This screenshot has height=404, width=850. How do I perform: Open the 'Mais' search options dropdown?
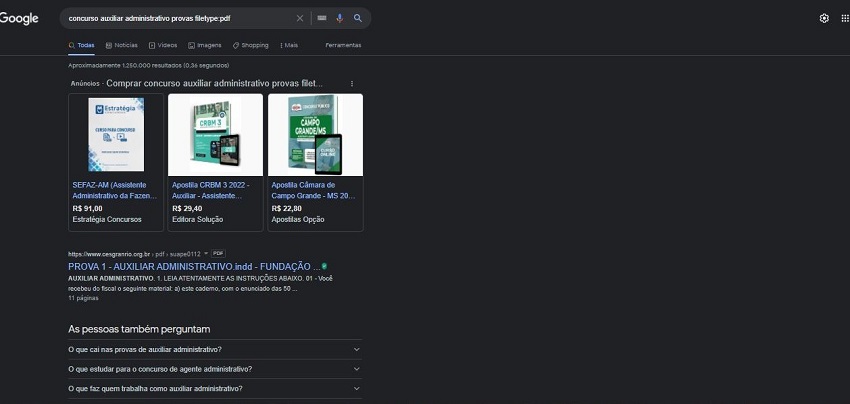pos(288,45)
